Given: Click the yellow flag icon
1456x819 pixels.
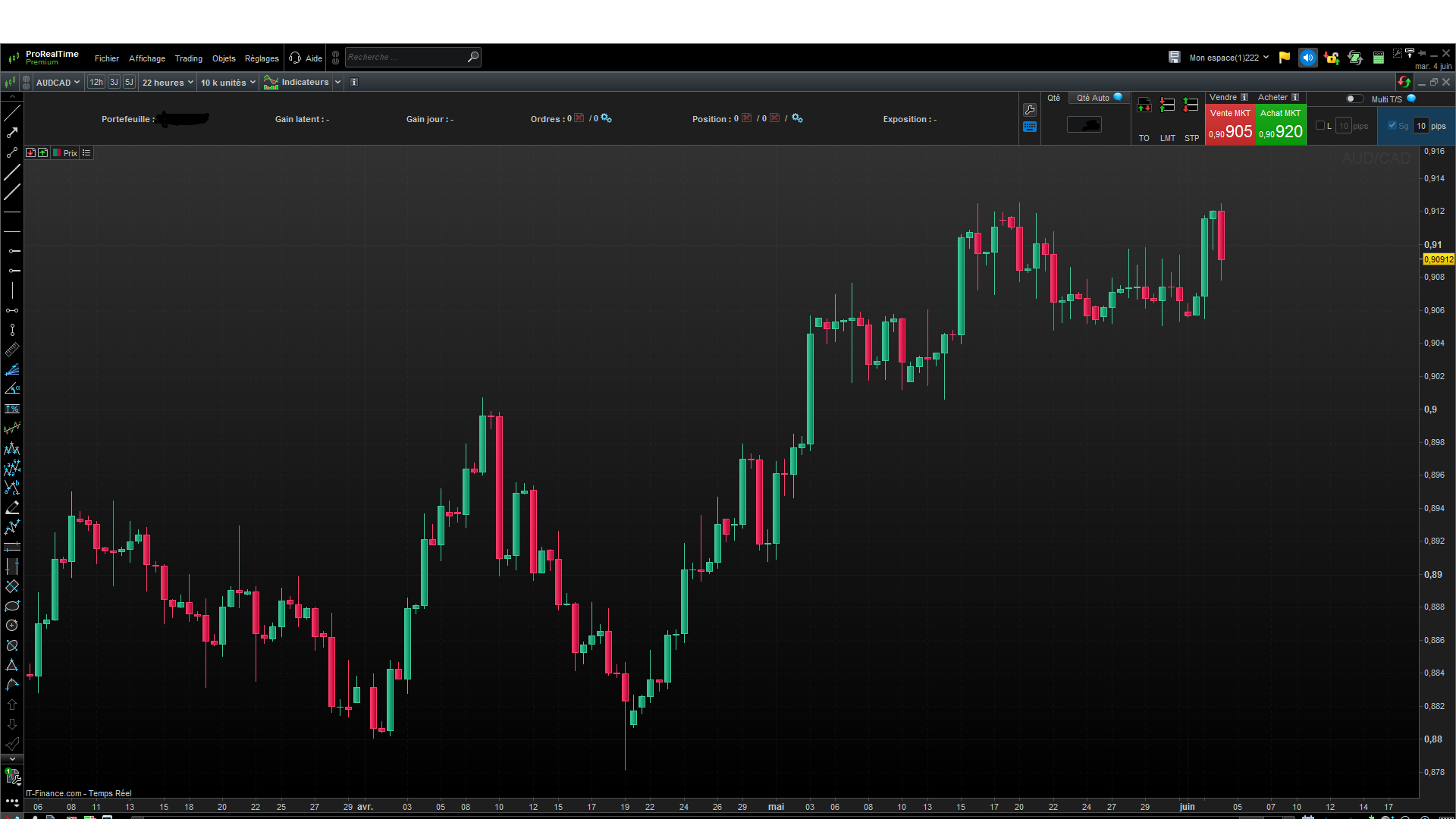Looking at the screenshot, I should (x=1284, y=58).
